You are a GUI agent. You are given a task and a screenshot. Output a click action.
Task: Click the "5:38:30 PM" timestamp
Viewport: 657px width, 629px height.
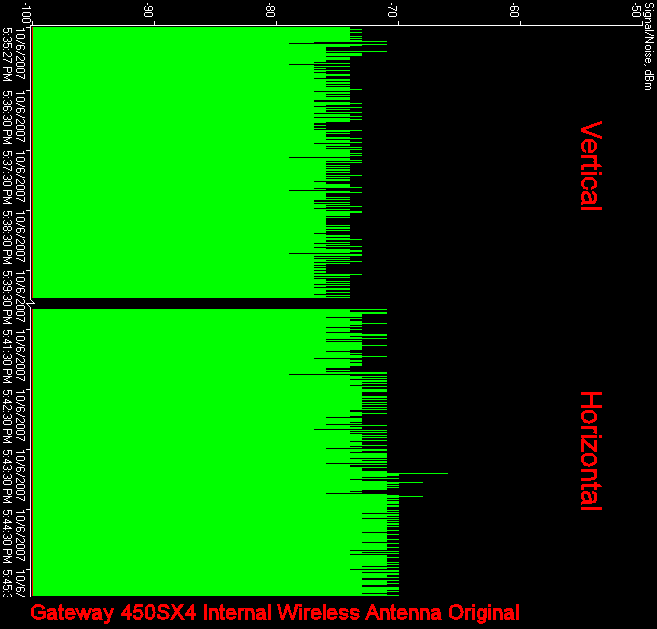[7, 238]
